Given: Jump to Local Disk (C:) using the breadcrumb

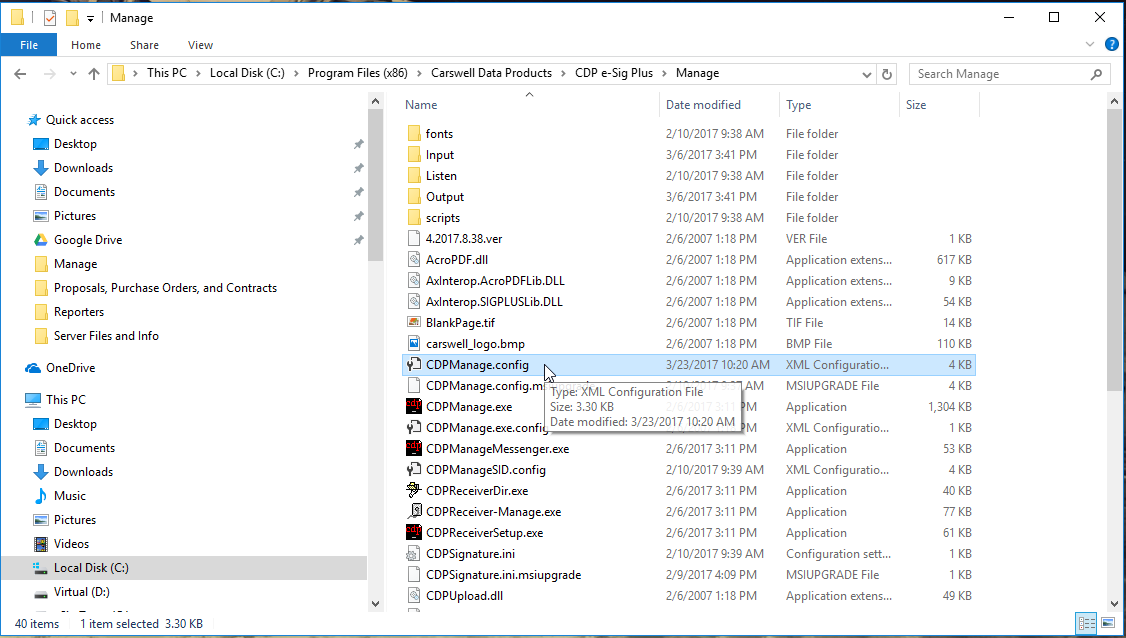Looking at the screenshot, I should click(247, 73).
